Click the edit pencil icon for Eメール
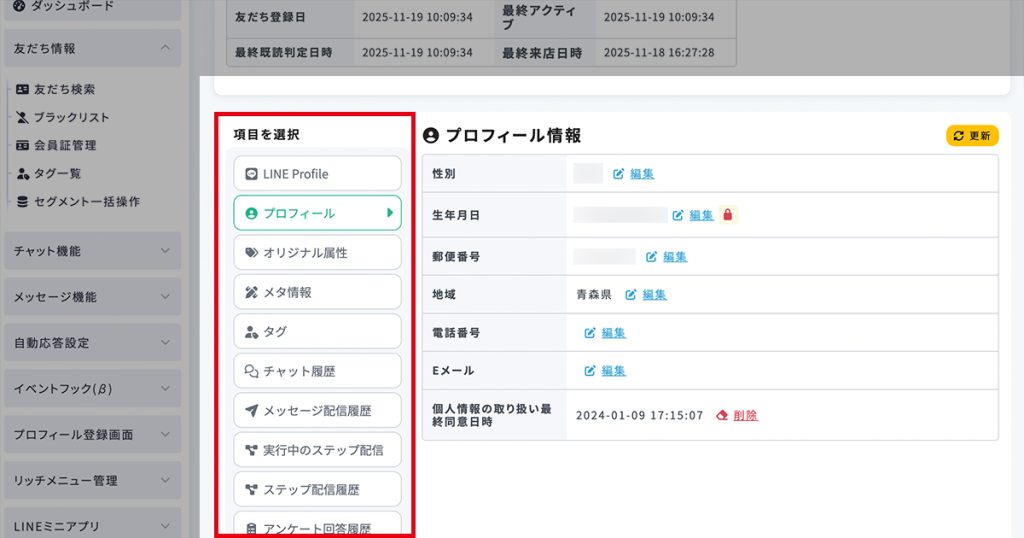The image size is (1024, 538). click(590, 371)
